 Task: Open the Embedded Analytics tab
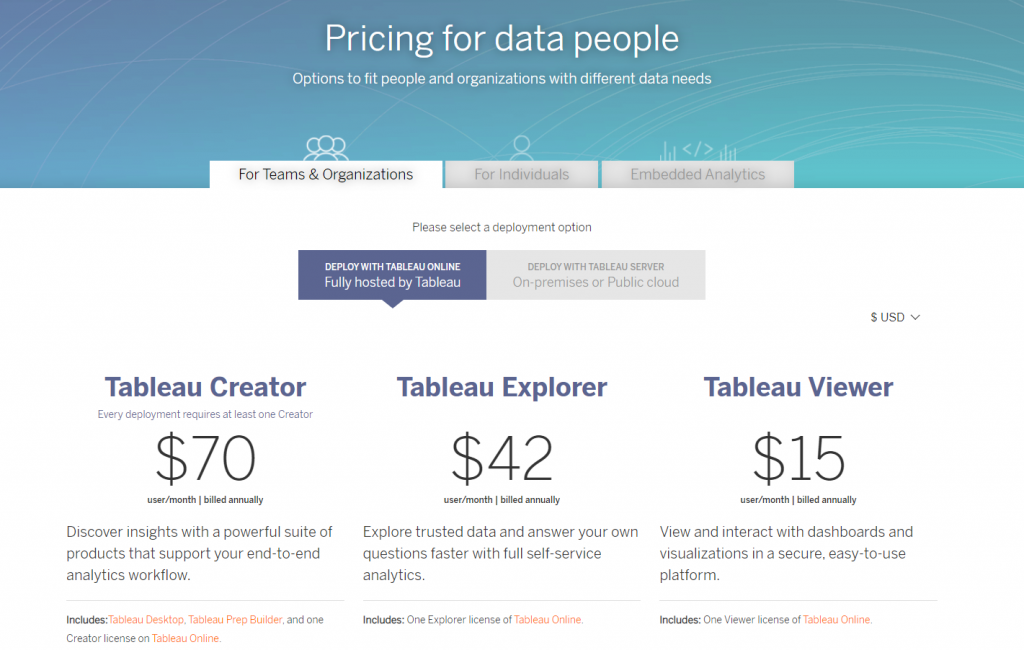click(697, 174)
